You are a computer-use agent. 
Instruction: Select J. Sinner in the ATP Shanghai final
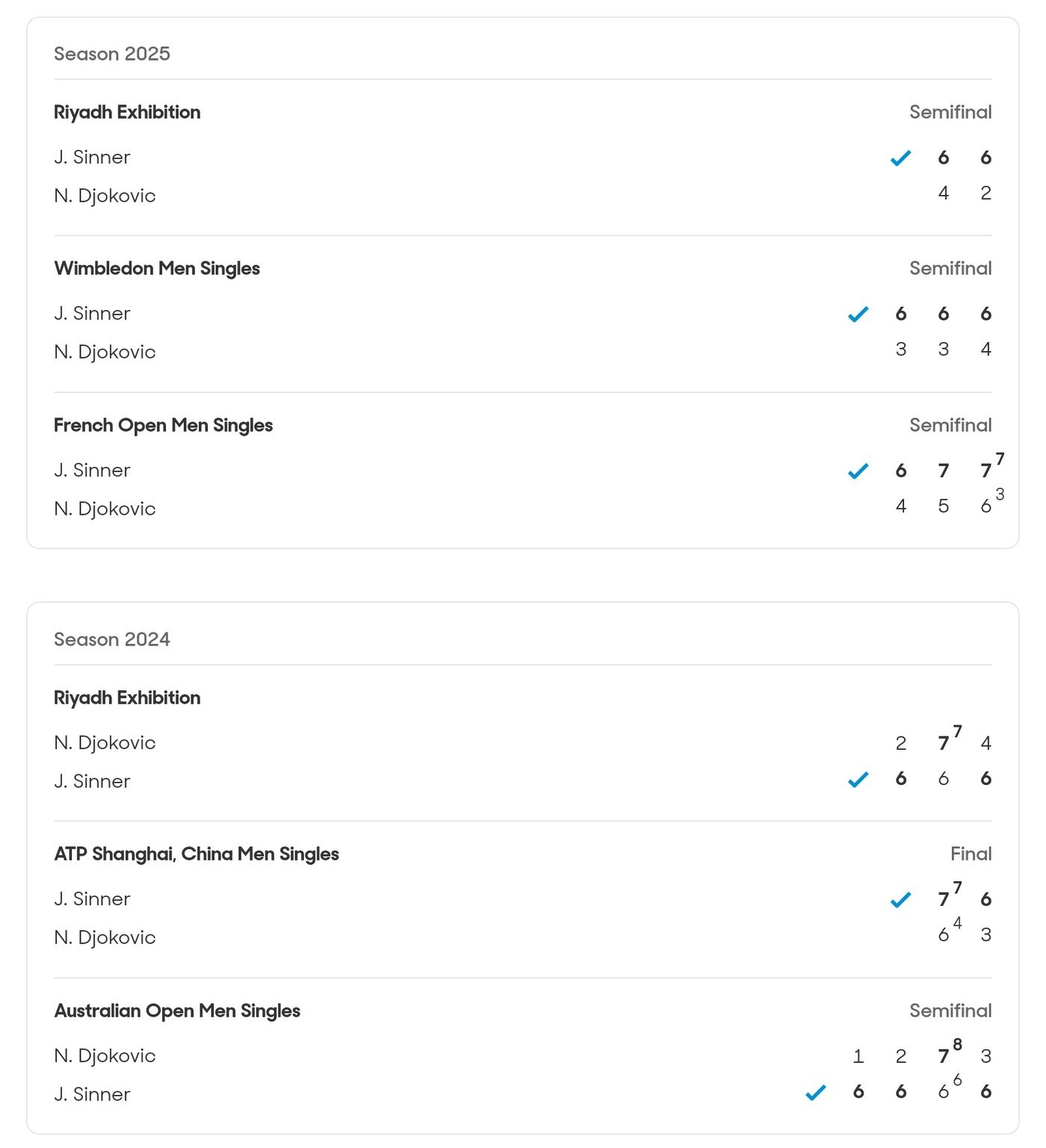[x=92, y=899]
